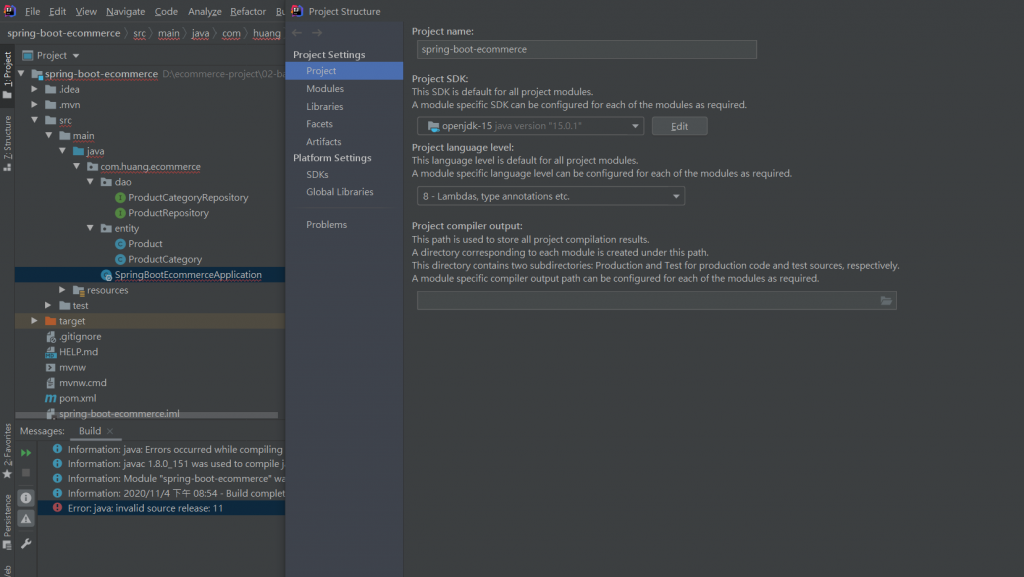Collapse the src folder
This screenshot has width=1024, height=577.
pyautogui.click(x=35, y=120)
